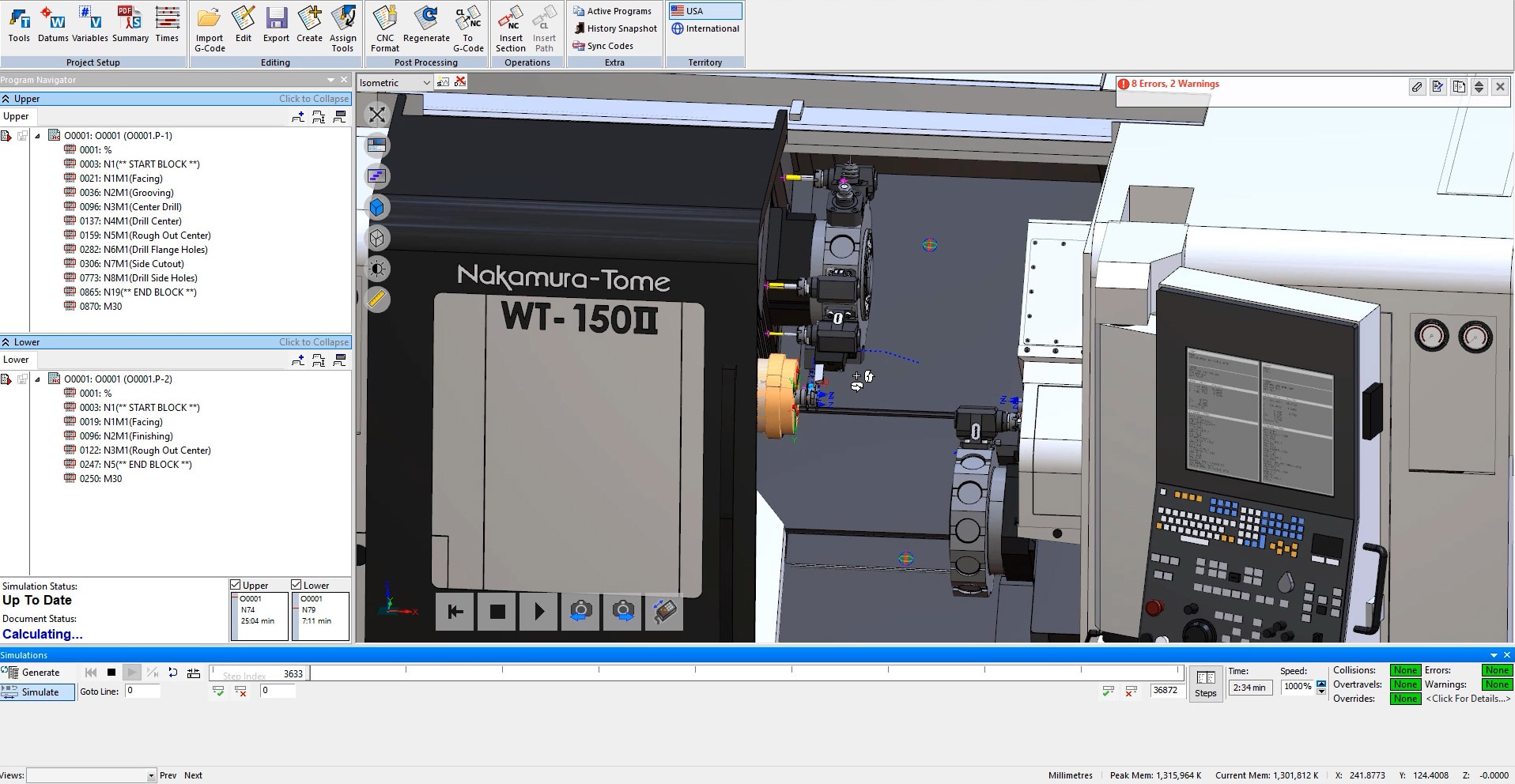Click the Goto Line input field

click(142, 691)
